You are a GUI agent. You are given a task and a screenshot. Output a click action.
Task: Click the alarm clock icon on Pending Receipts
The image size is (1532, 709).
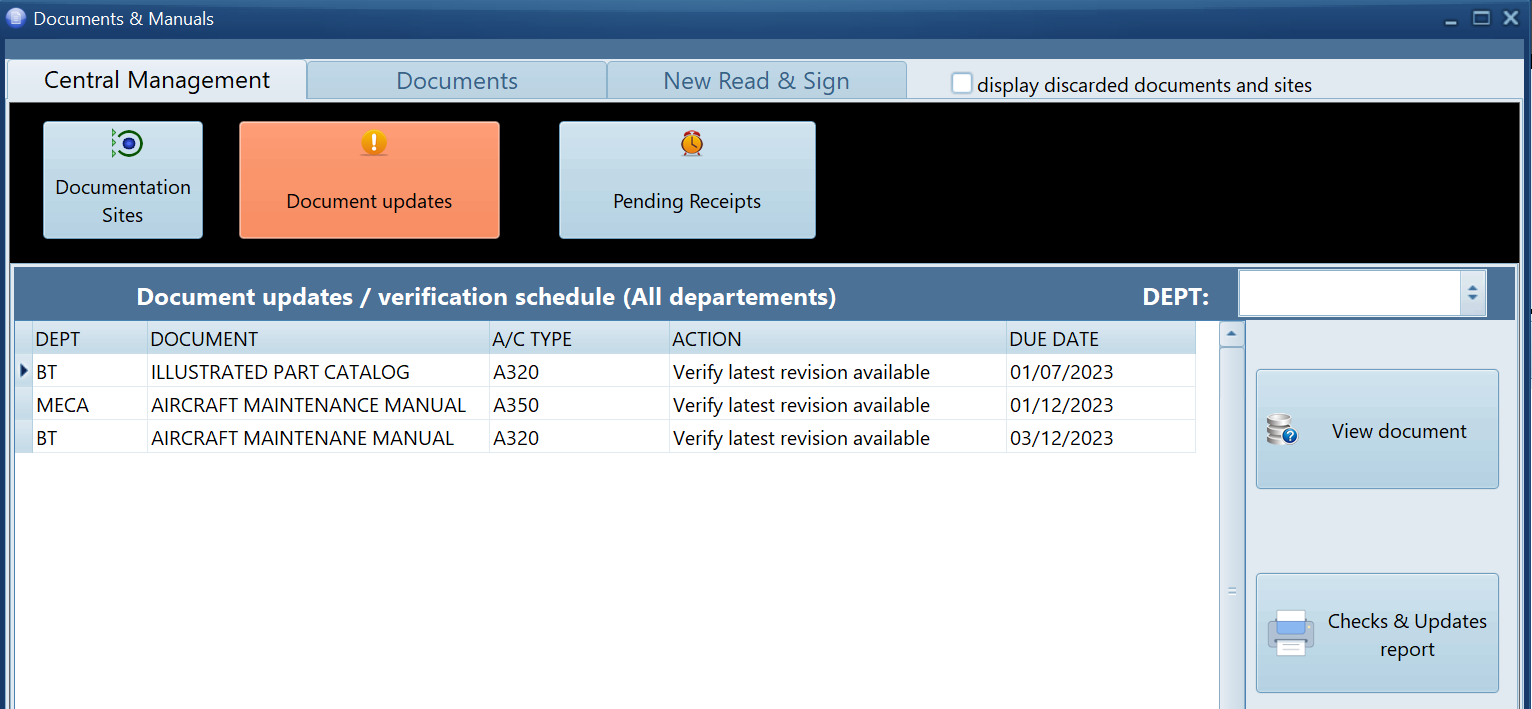pyautogui.click(x=692, y=144)
